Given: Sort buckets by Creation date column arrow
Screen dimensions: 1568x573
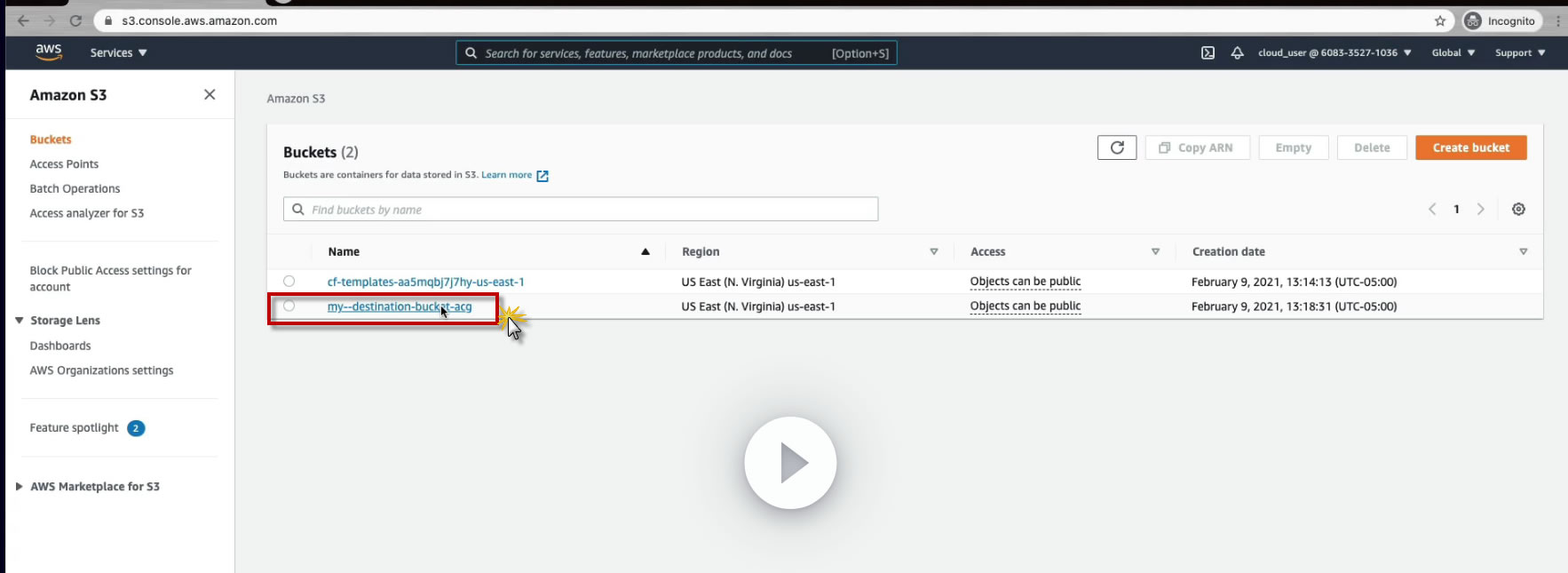Looking at the screenshot, I should tap(1524, 251).
